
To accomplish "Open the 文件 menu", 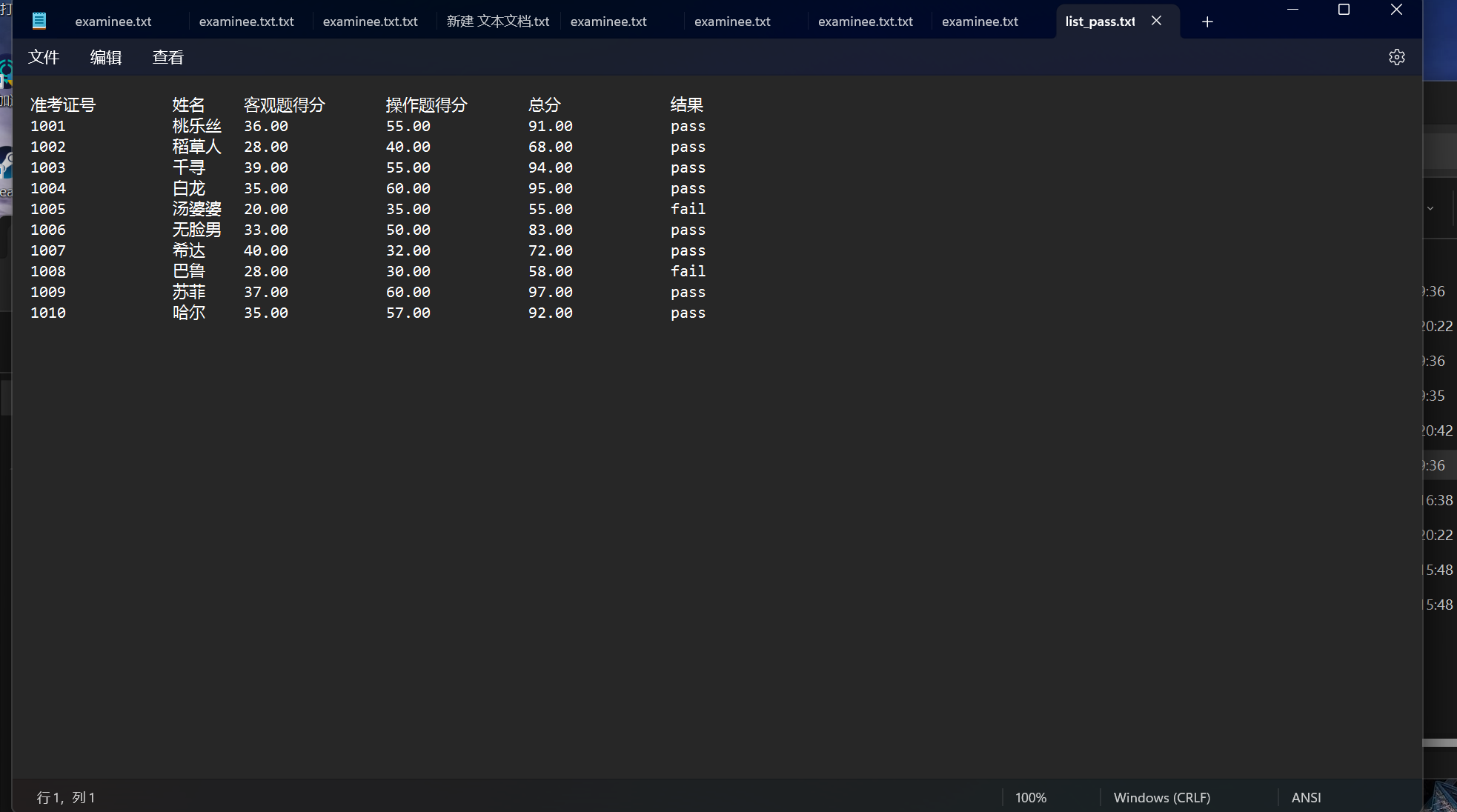I will click(x=44, y=57).
